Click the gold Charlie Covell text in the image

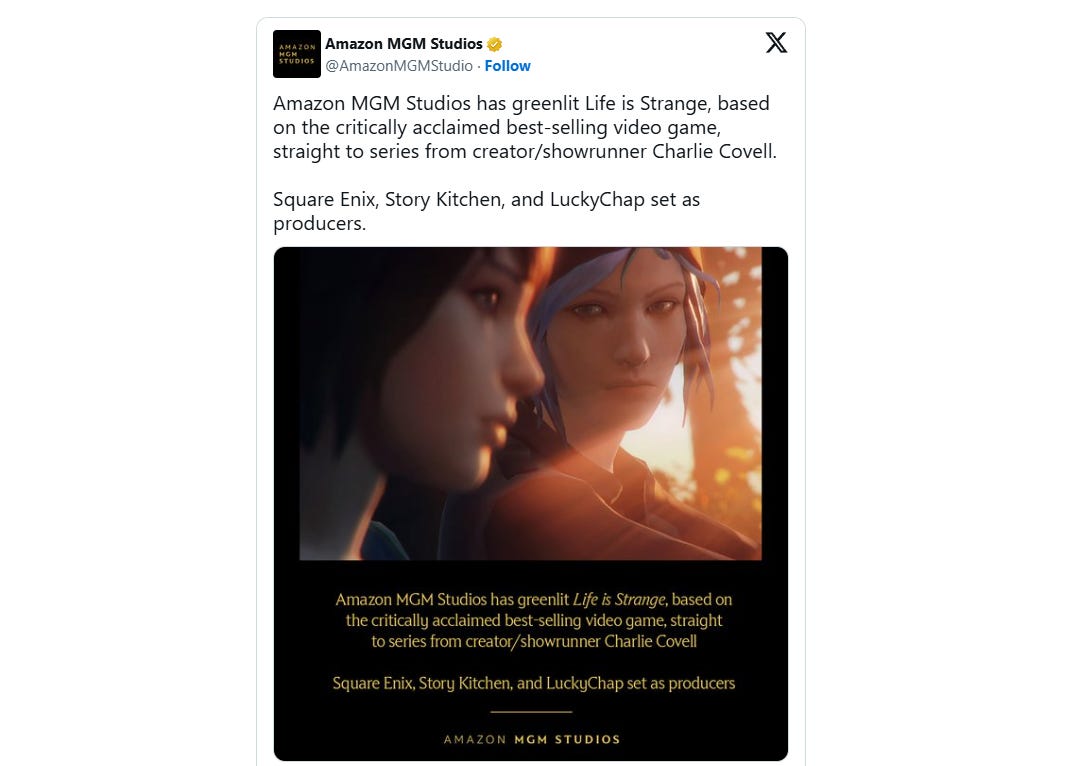[x=651, y=641]
